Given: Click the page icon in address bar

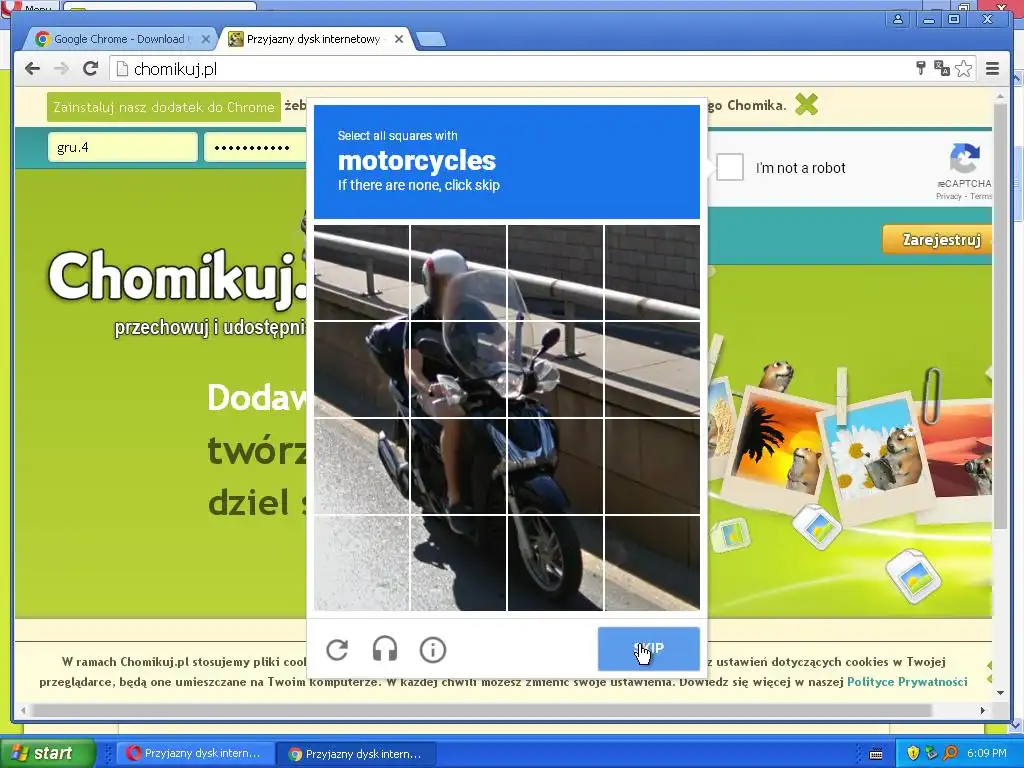Looking at the screenshot, I should tap(122, 69).
